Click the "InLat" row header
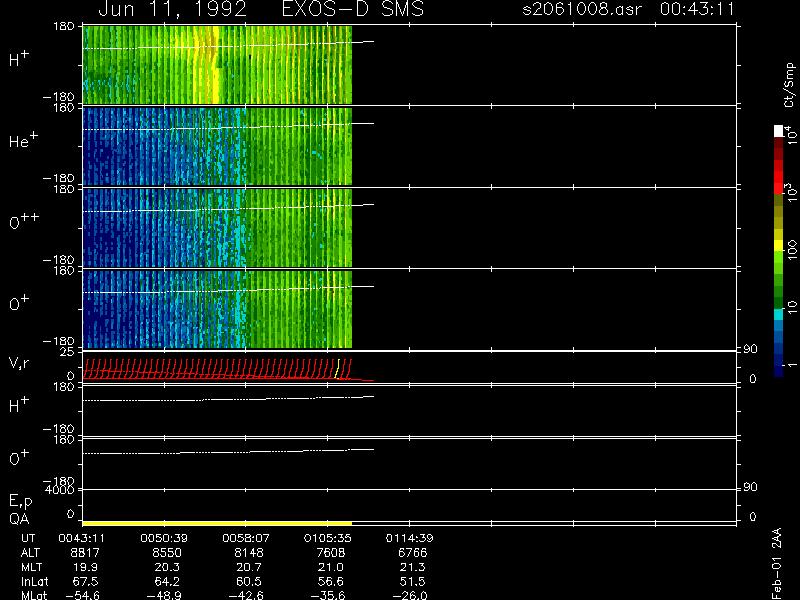Viewport: 800px width, 600px height. 34,581
